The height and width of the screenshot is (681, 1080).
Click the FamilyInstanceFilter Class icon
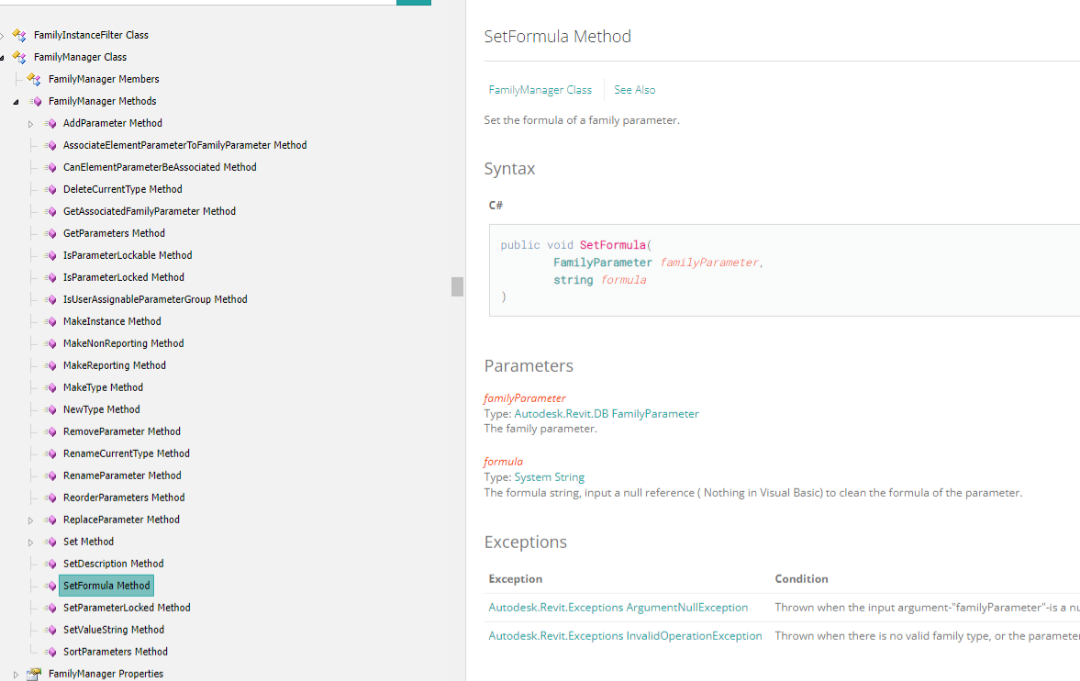point(19,35)
